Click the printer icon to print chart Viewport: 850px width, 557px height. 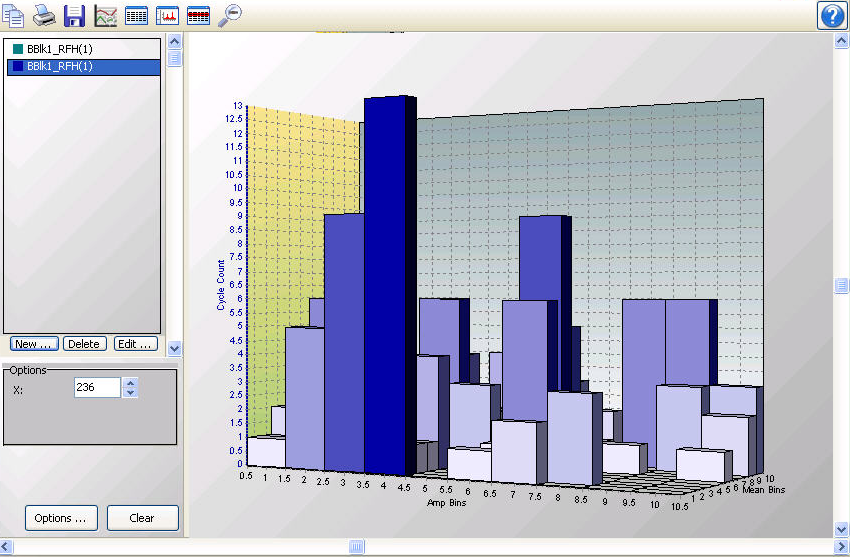pos(44,15)
